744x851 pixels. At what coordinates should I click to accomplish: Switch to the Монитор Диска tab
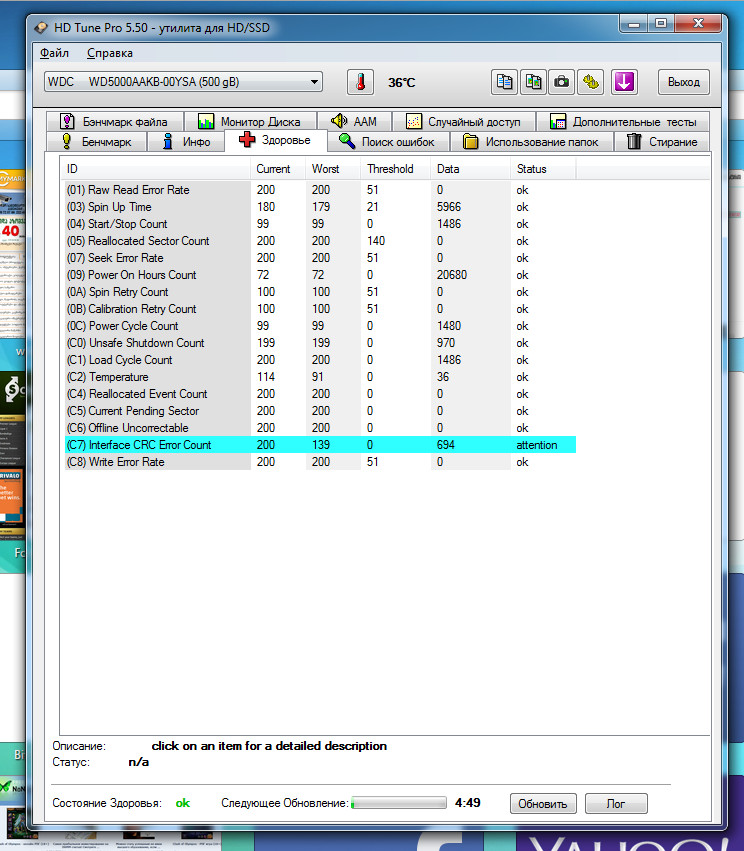pos(250,122)
